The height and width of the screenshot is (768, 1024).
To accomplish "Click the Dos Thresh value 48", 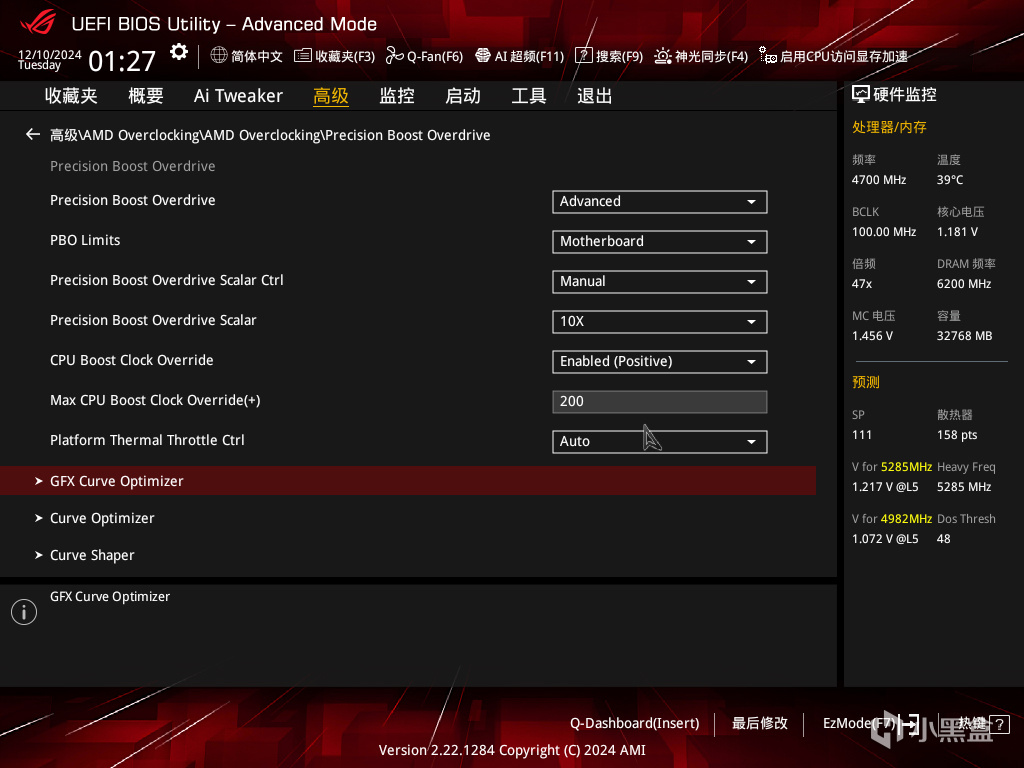I will (x=944, y=539).
